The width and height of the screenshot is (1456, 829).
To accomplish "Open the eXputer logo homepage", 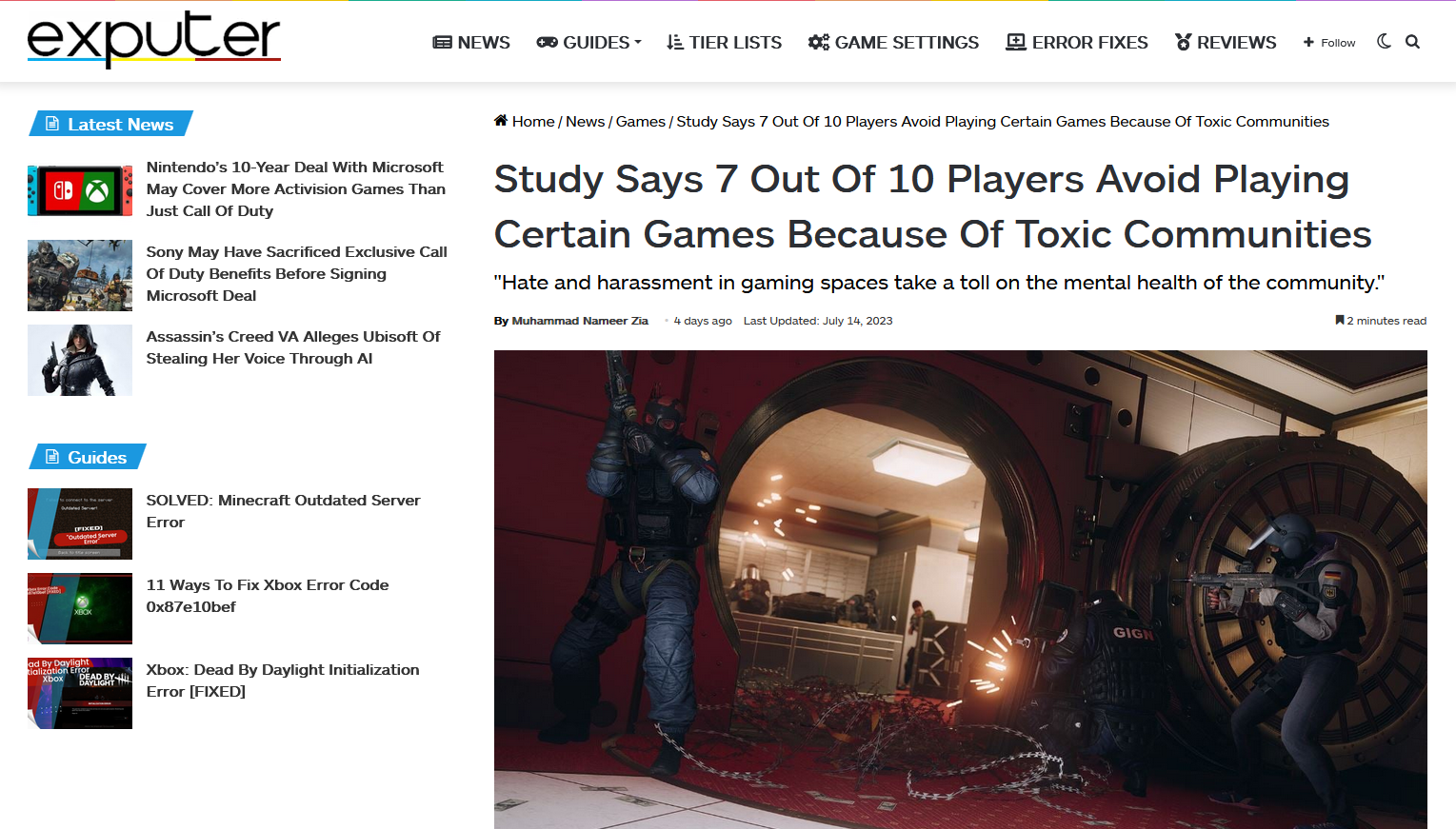I will (x=154, y=40).
